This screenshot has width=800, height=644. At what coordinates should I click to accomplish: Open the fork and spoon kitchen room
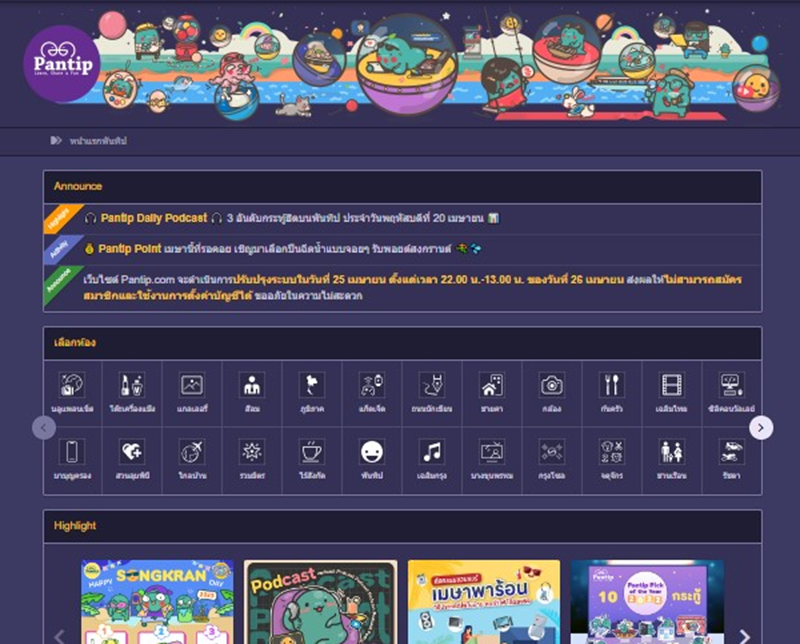612,385
